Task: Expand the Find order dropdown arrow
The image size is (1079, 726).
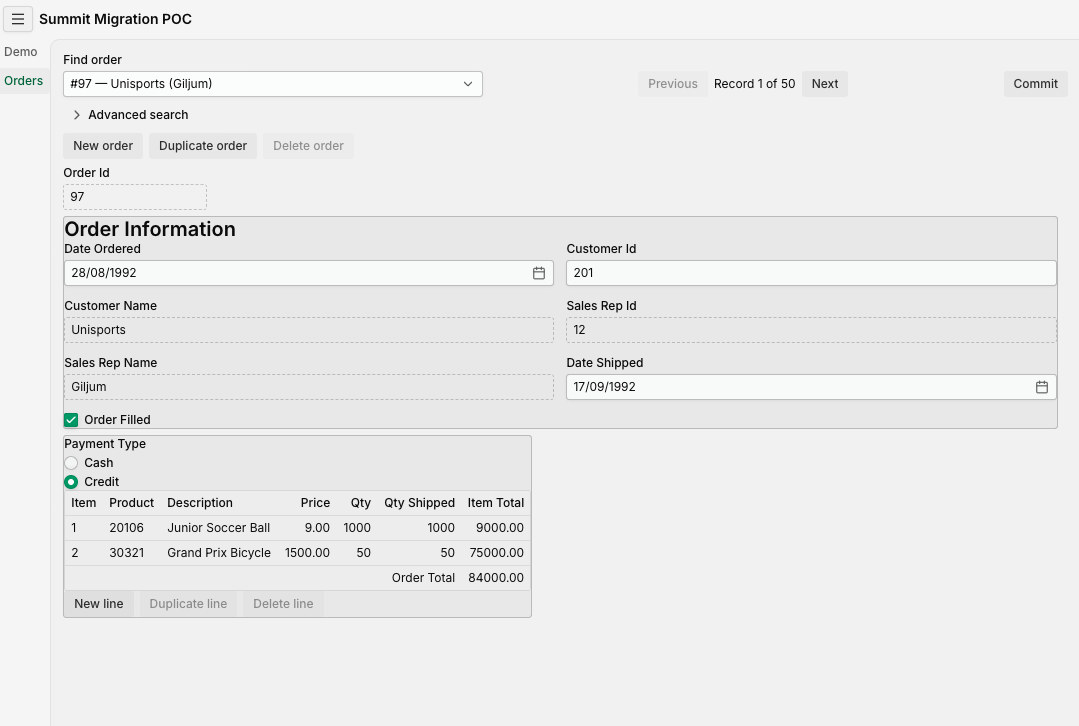Action: [x=468, y=84]
